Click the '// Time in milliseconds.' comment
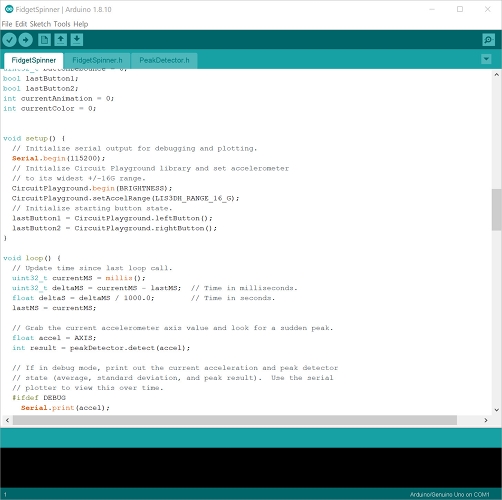The image size is (502, 500). tap(244, 288)
